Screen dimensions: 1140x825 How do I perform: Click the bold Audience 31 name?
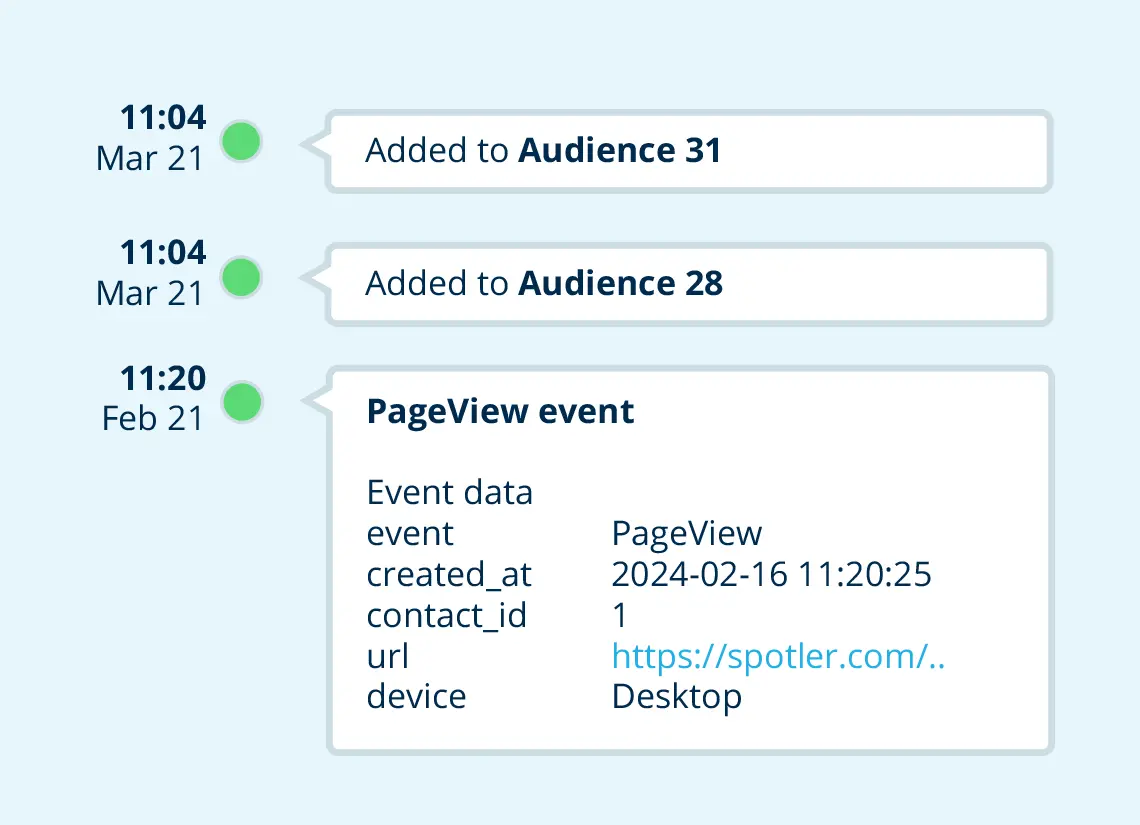619,151
